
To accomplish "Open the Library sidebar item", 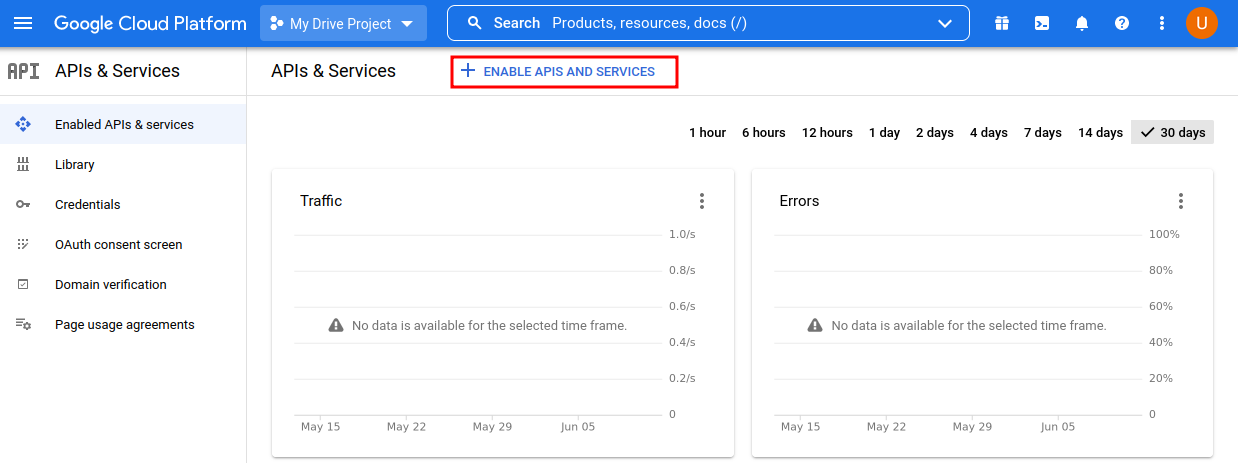I will coord(123,164).
